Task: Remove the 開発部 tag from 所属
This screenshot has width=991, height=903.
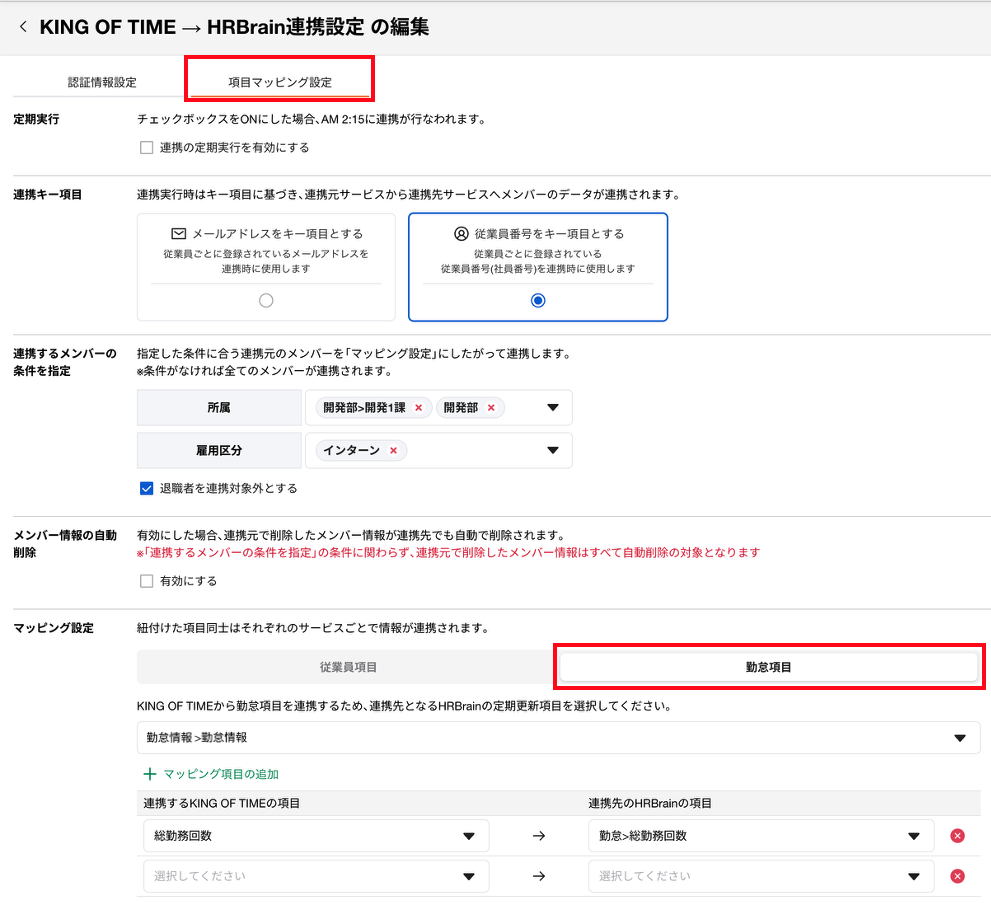Action: (x=491, y=408)
